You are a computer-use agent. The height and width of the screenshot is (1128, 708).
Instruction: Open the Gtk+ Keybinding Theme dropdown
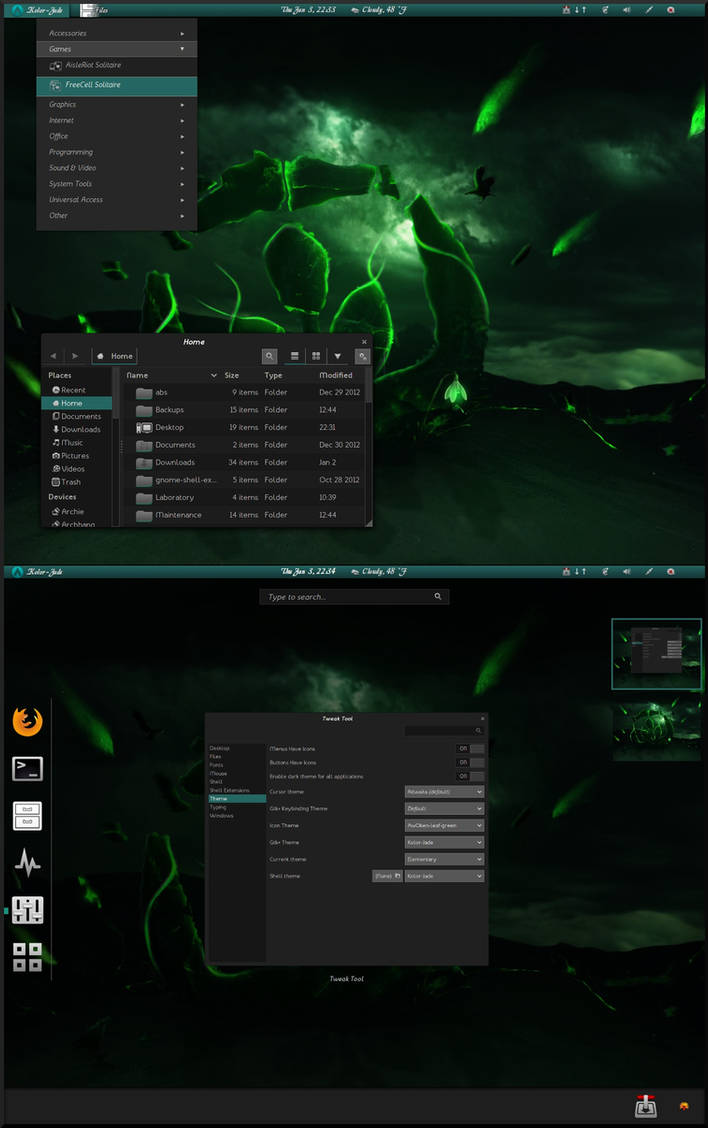click(444, 809)
